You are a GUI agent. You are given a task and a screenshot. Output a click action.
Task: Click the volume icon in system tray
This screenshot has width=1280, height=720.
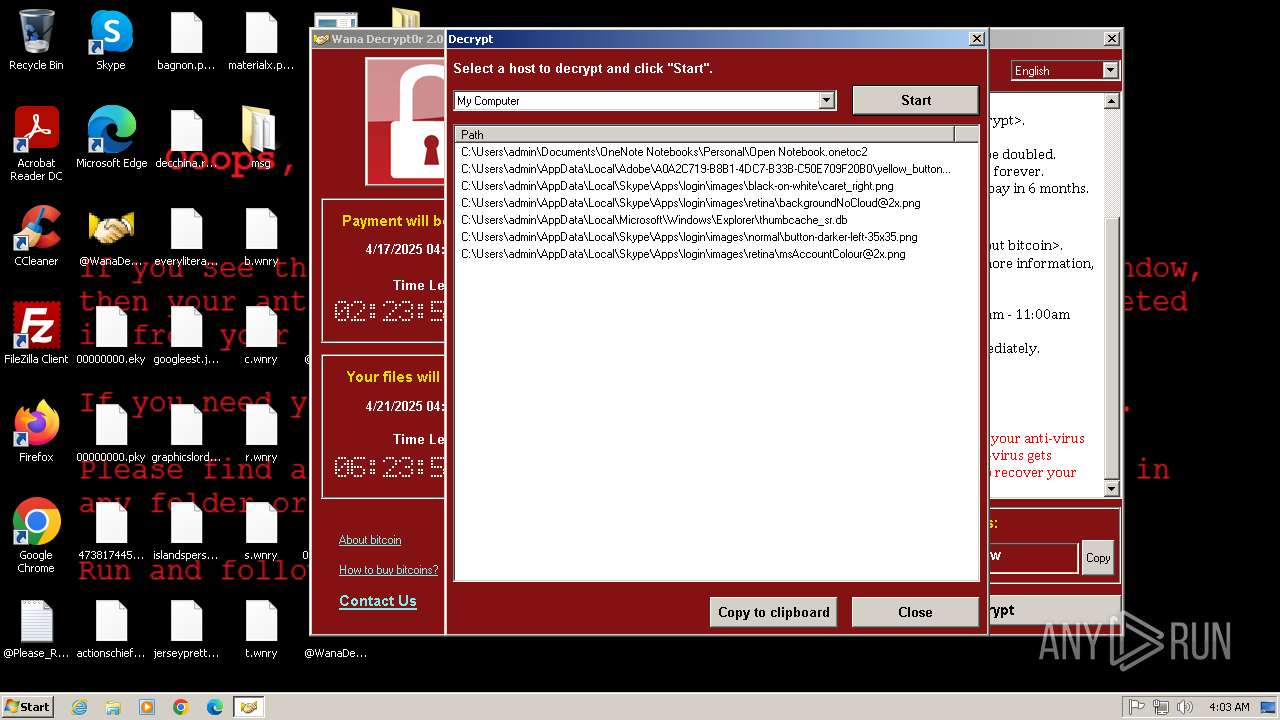[1185, 707]
